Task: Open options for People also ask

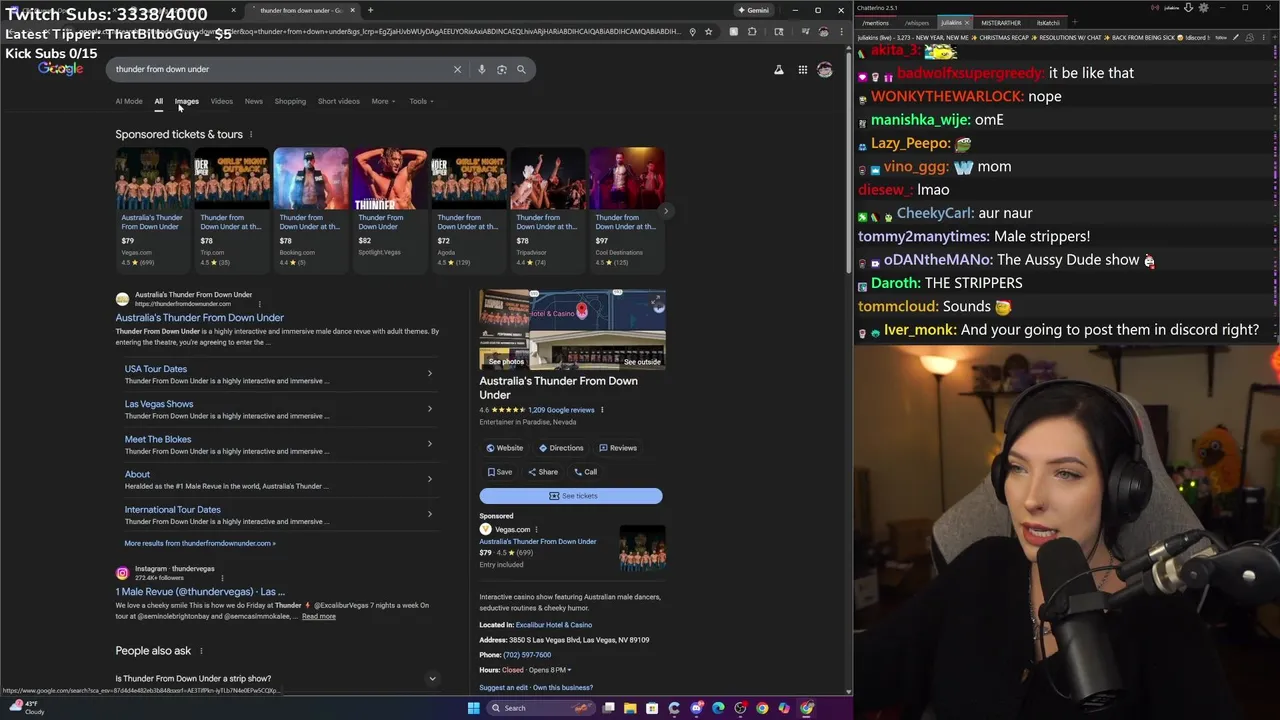Action: tap(201, 651)
